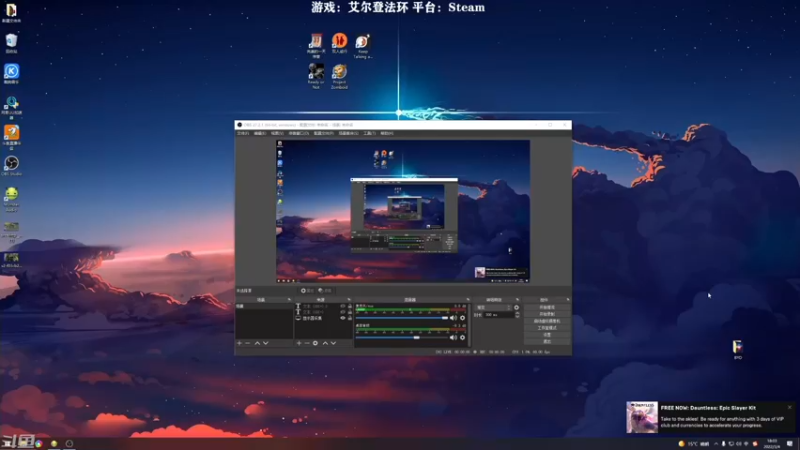Open transition properties gear icon
This screenshot has height=450, width=800.
517,307
